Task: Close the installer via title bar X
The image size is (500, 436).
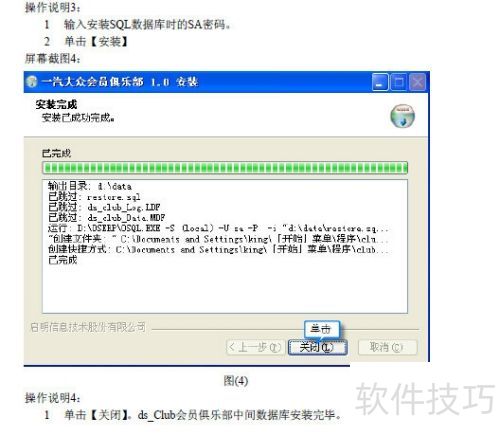Action: click(417, 82)
